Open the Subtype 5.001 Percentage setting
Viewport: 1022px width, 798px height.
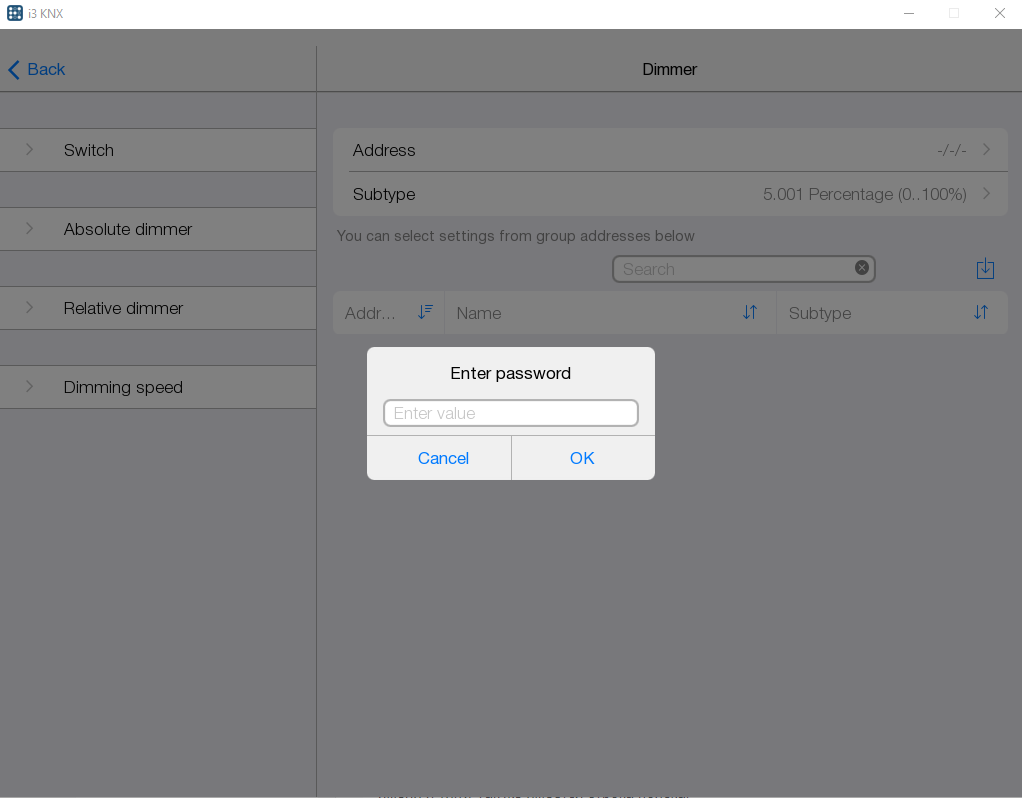(x=670, y=194)
